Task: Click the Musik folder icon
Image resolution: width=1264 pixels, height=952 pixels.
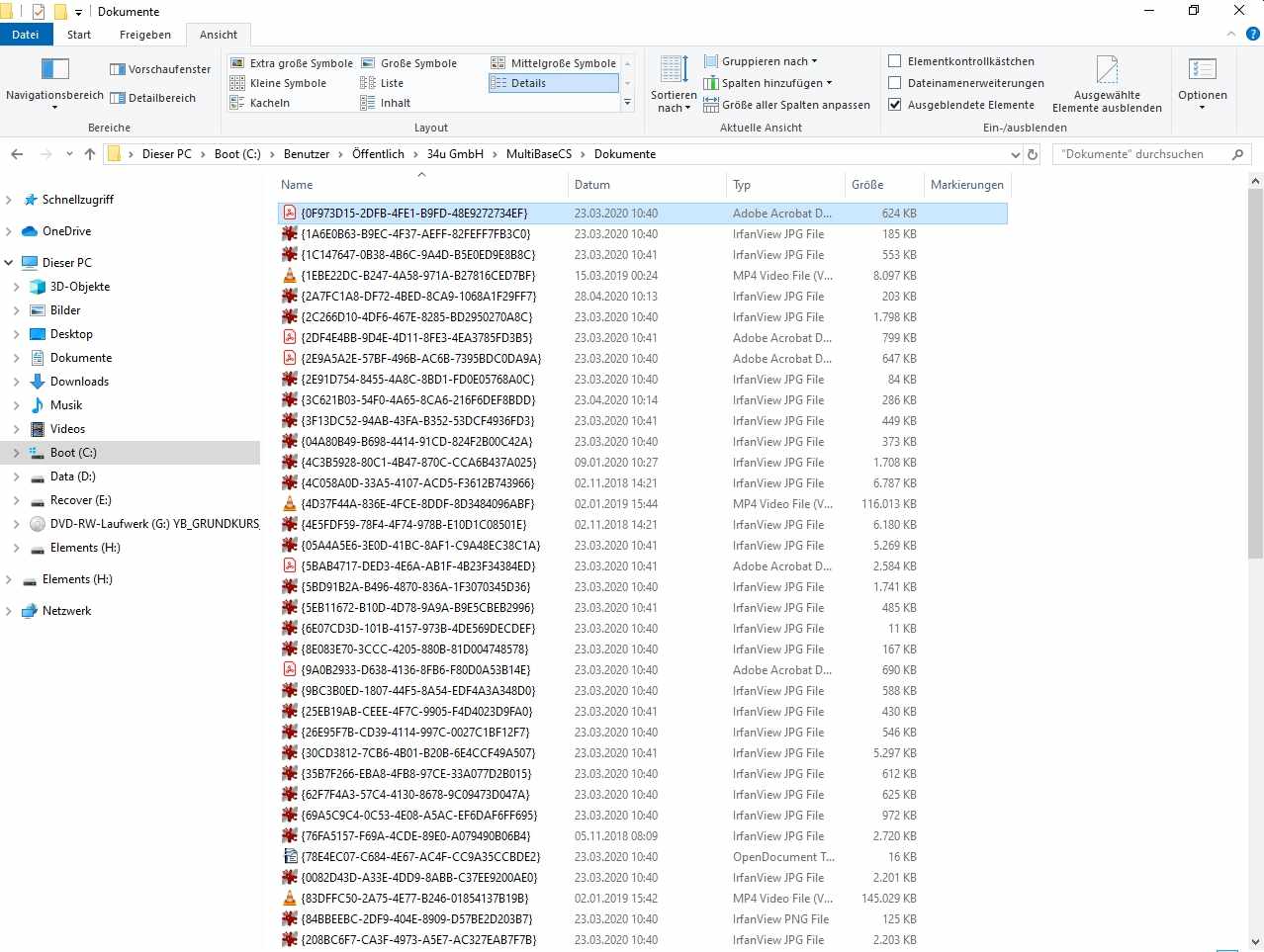Action: click(x=38, y=405)
